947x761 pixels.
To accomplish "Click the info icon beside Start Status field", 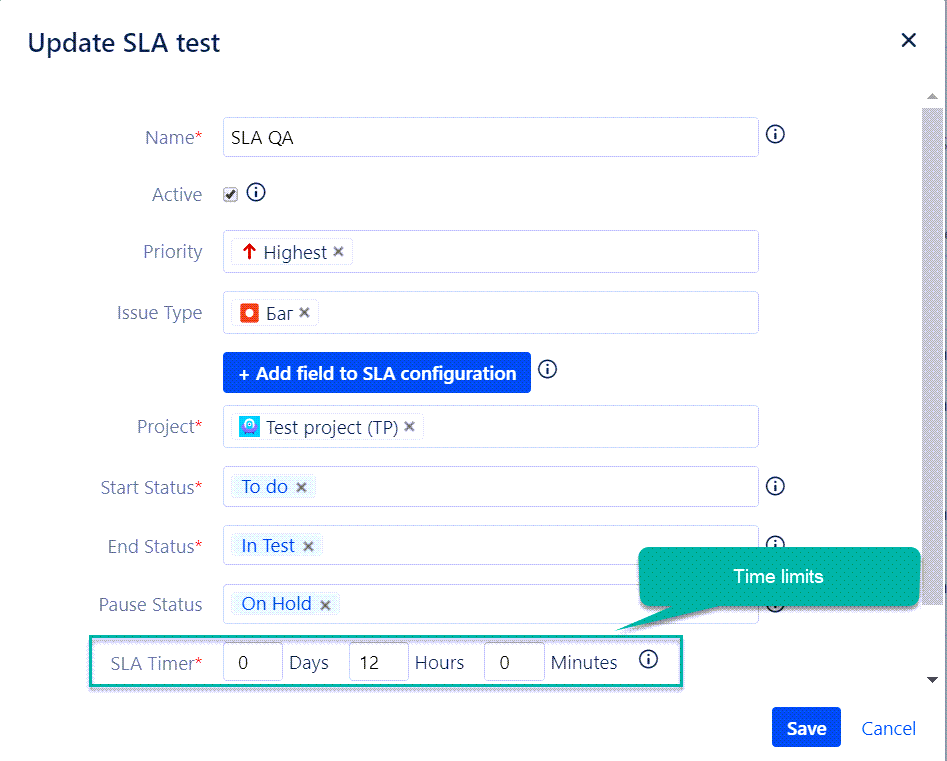I will click(775, 486).
